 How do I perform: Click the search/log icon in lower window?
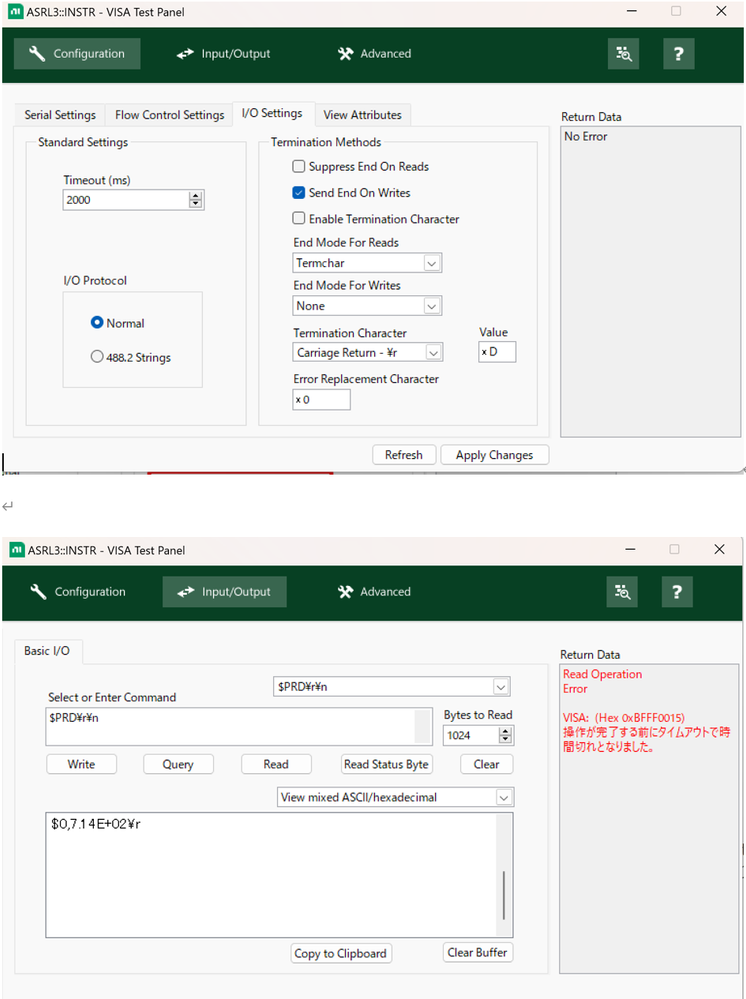tap(622, 592)
